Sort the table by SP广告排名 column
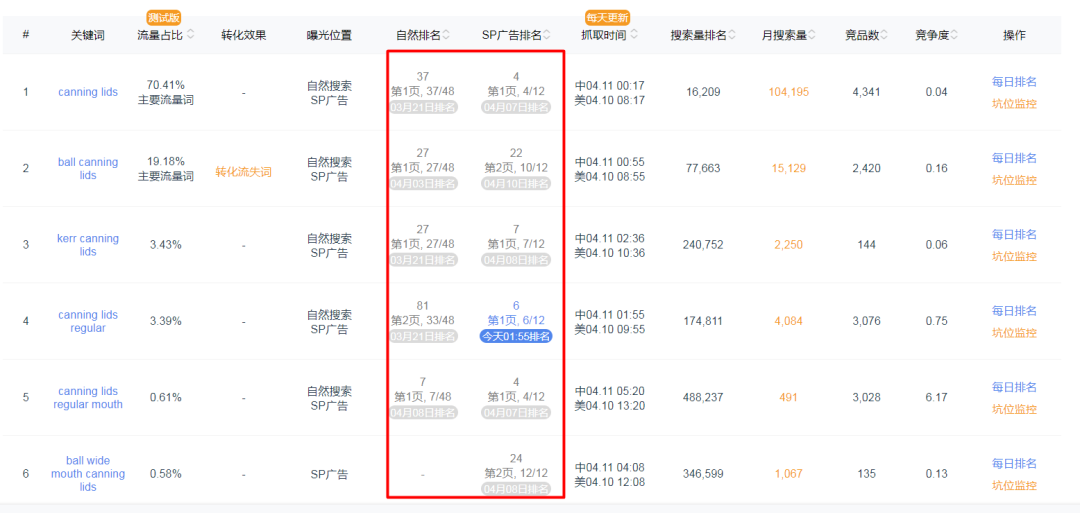 point(548,35)
